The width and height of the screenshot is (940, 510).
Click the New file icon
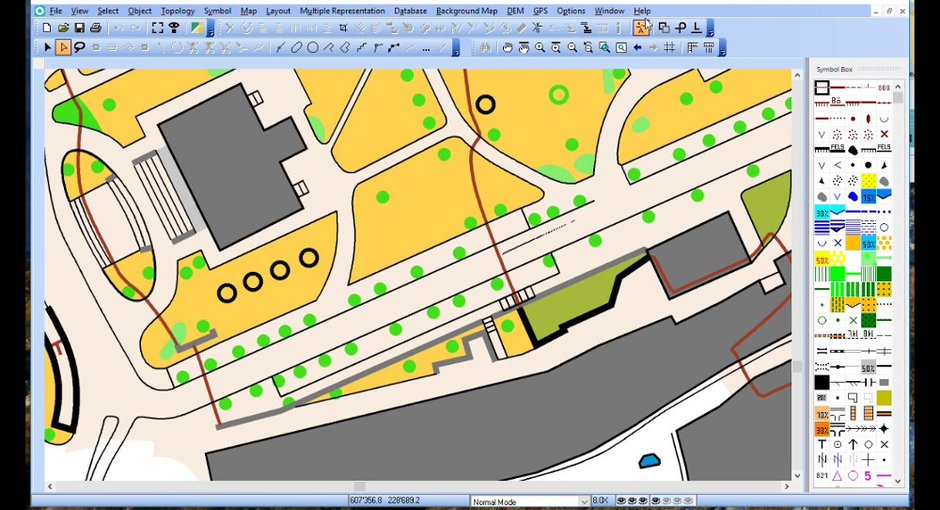[x=47, y=28]
